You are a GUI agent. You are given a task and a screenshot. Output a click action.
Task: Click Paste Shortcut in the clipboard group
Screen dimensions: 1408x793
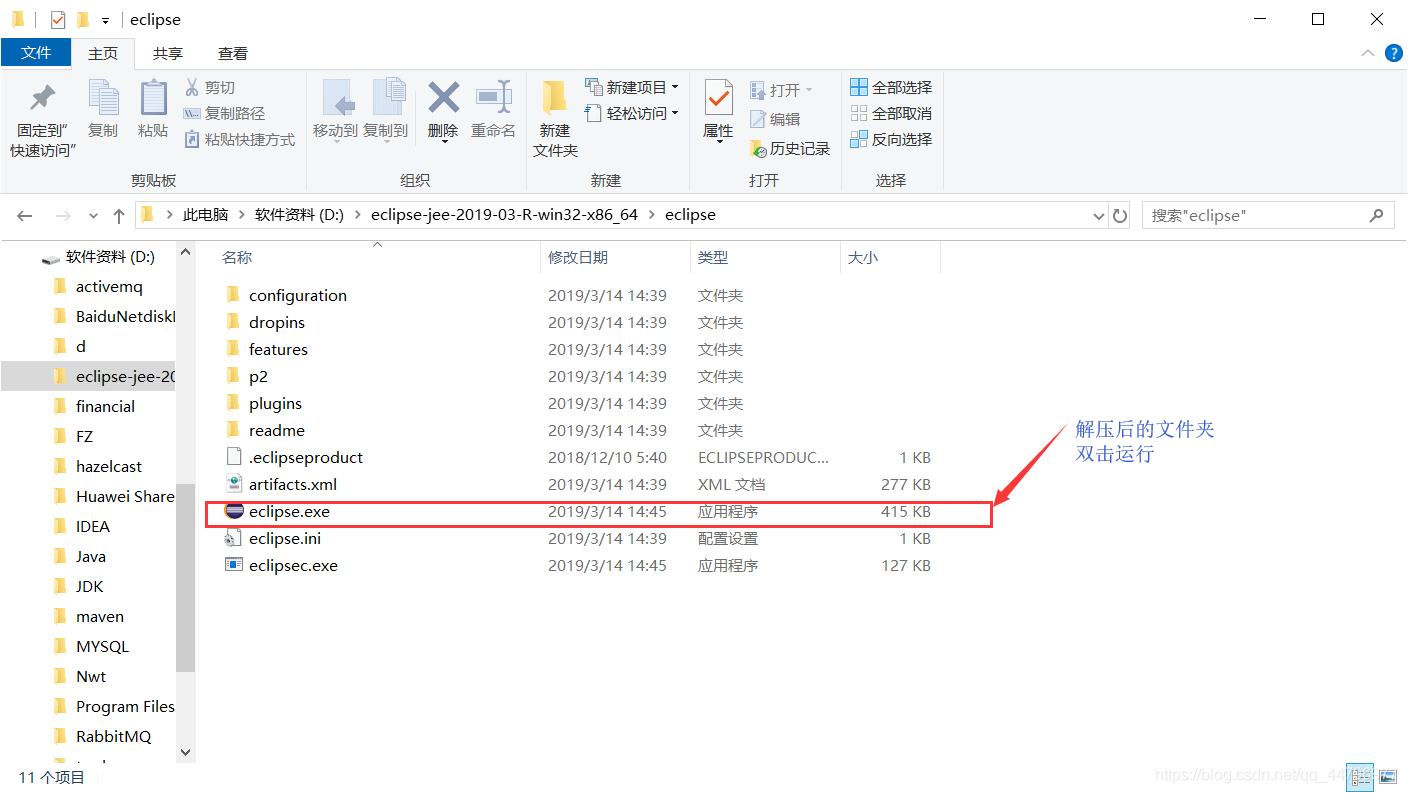tap(239, 139)
